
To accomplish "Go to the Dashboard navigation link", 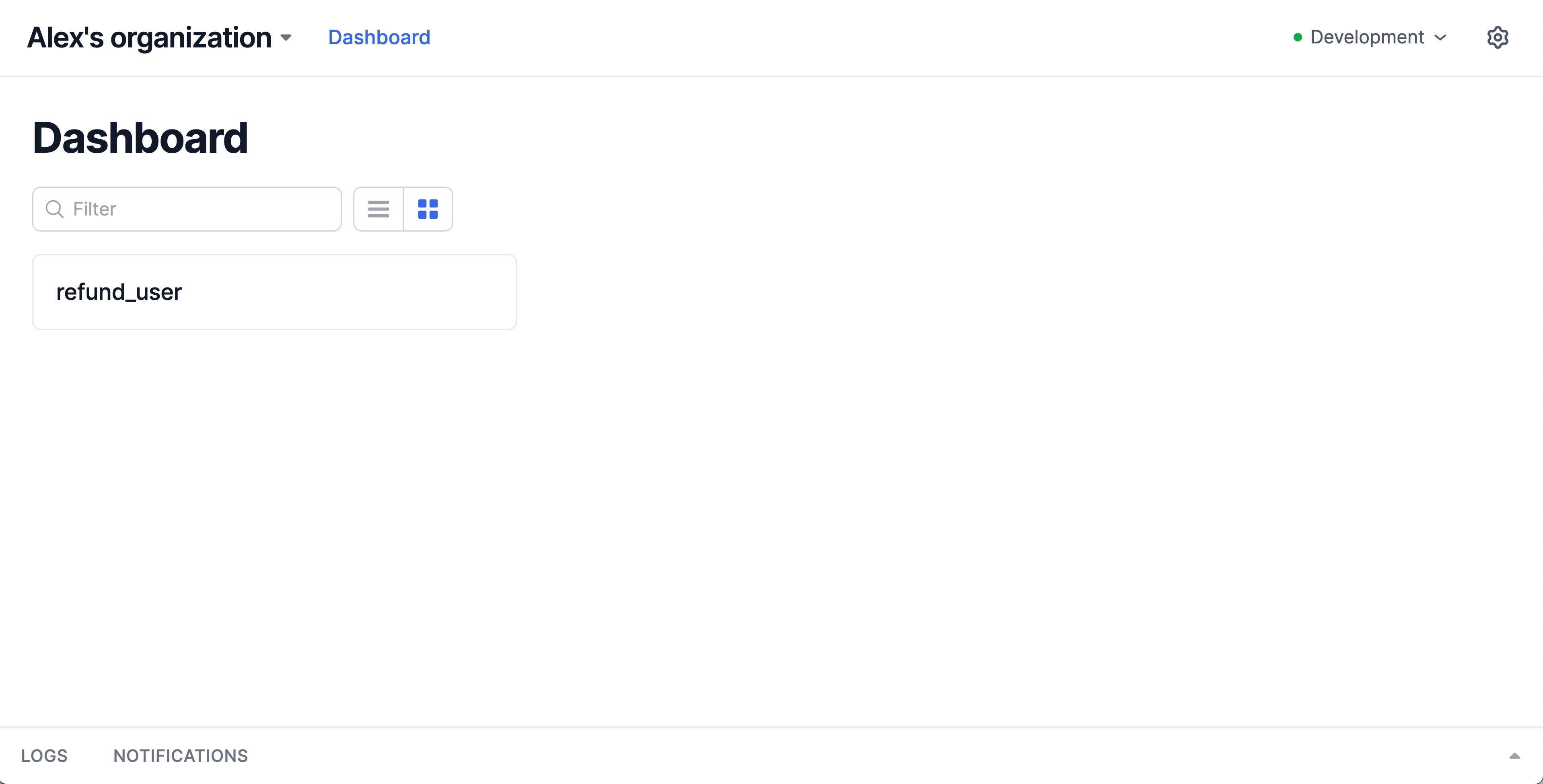I will point(379,37).
